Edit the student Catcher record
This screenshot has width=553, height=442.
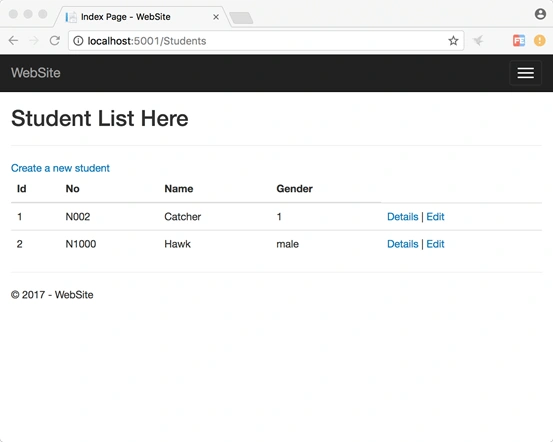pyautogui.click(x=435, y=217)
